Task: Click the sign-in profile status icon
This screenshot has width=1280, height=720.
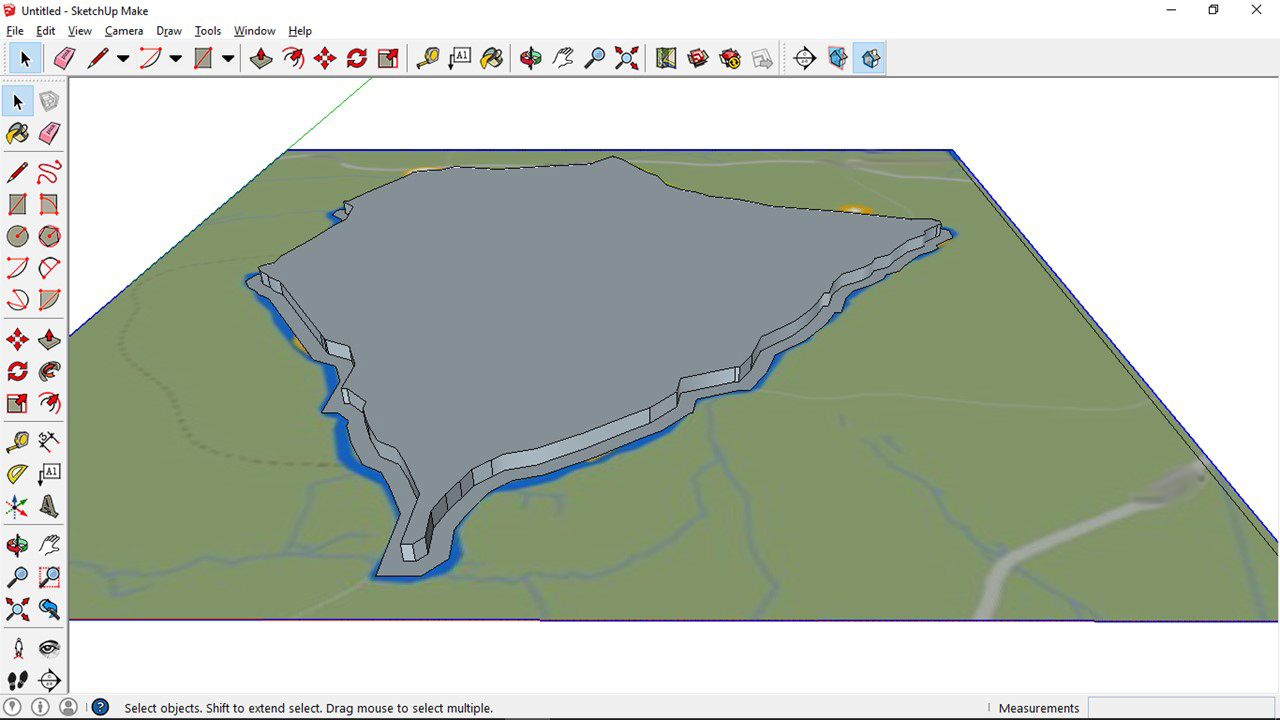Action: pos(68,707)
